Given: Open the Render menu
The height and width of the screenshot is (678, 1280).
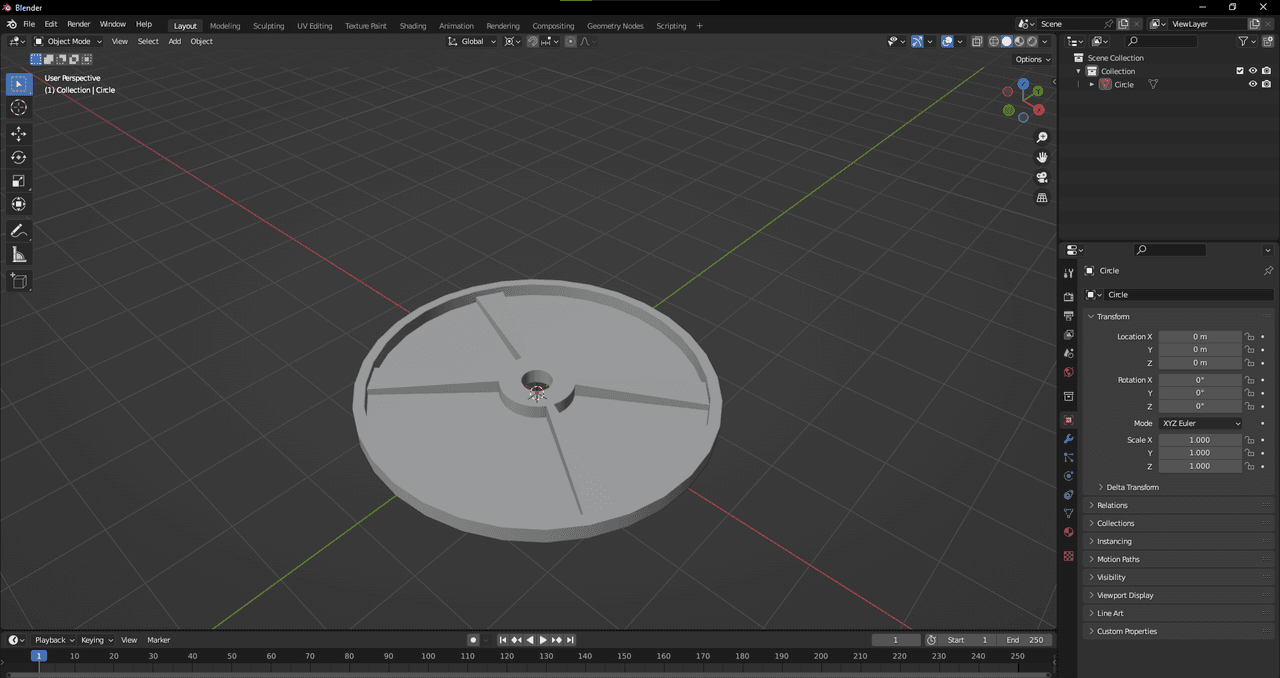Looking at the screenshot, I should [x=78, y=24].
